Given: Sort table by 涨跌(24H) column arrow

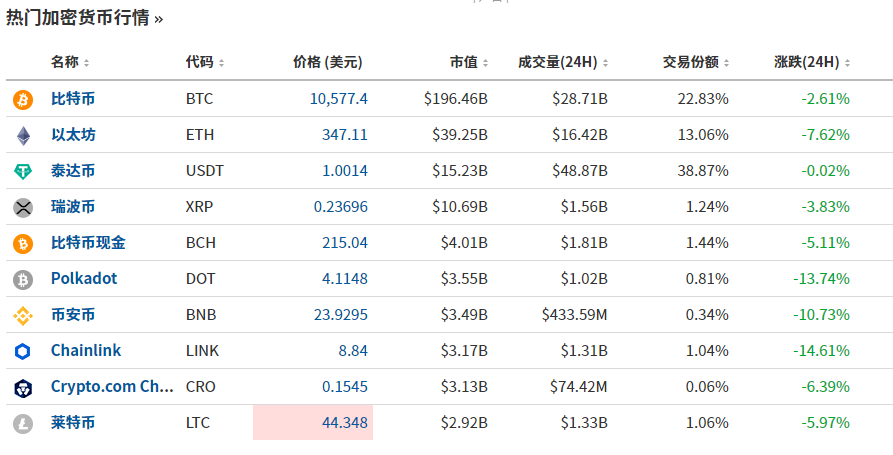Looking at the screenshot, I should 847,63.
